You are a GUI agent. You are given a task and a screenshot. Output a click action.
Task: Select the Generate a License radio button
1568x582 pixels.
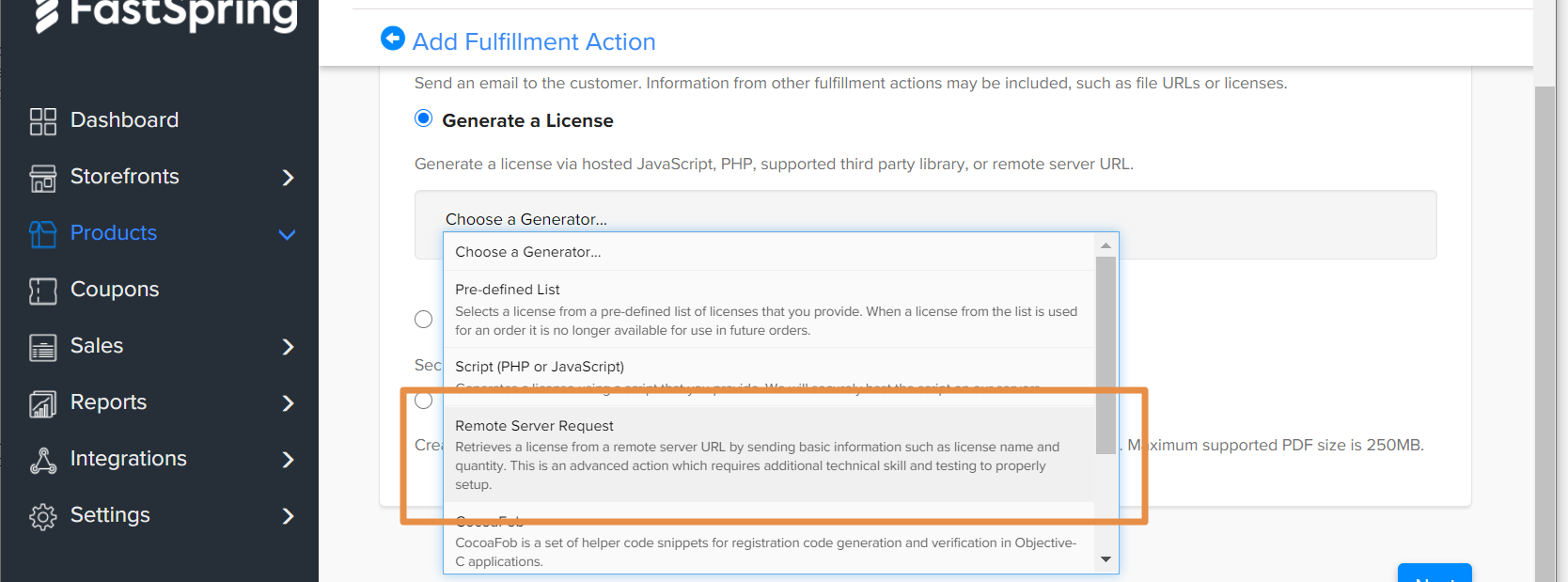(x=423, y=118)
